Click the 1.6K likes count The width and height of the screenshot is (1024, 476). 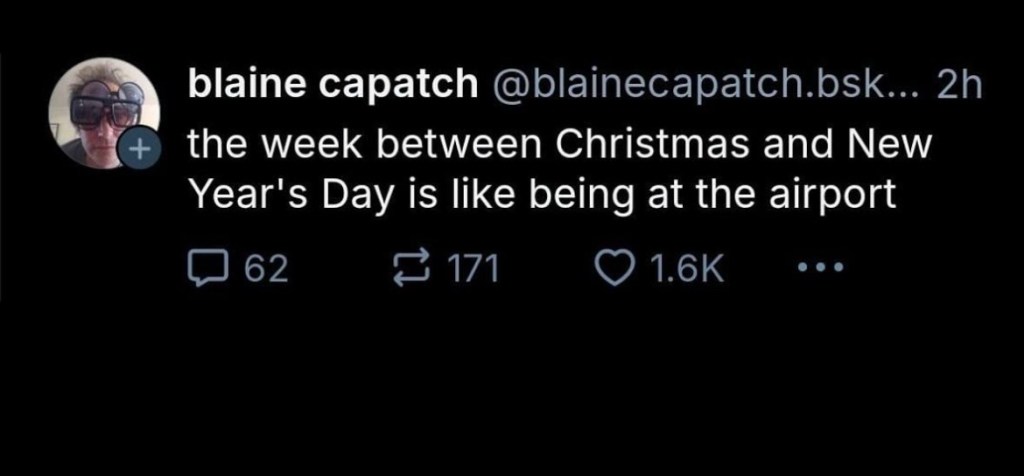pos(686,268)
